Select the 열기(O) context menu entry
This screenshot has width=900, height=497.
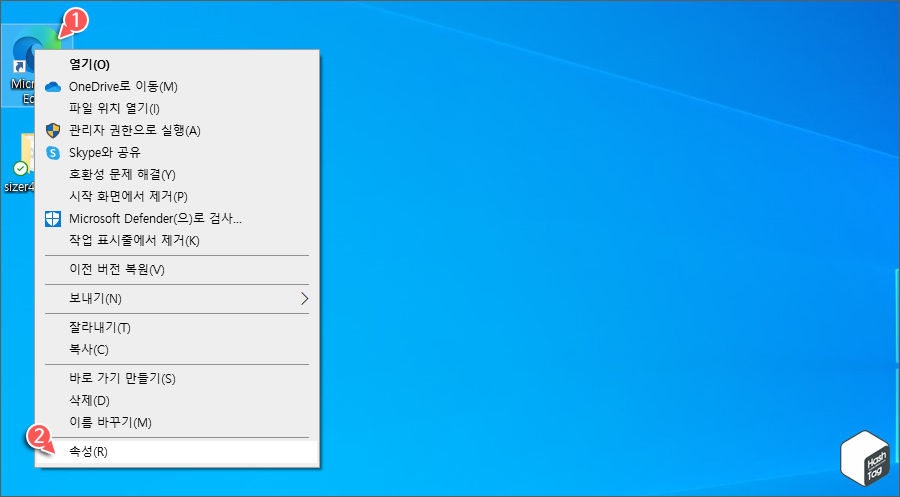(x=177, y=64)
